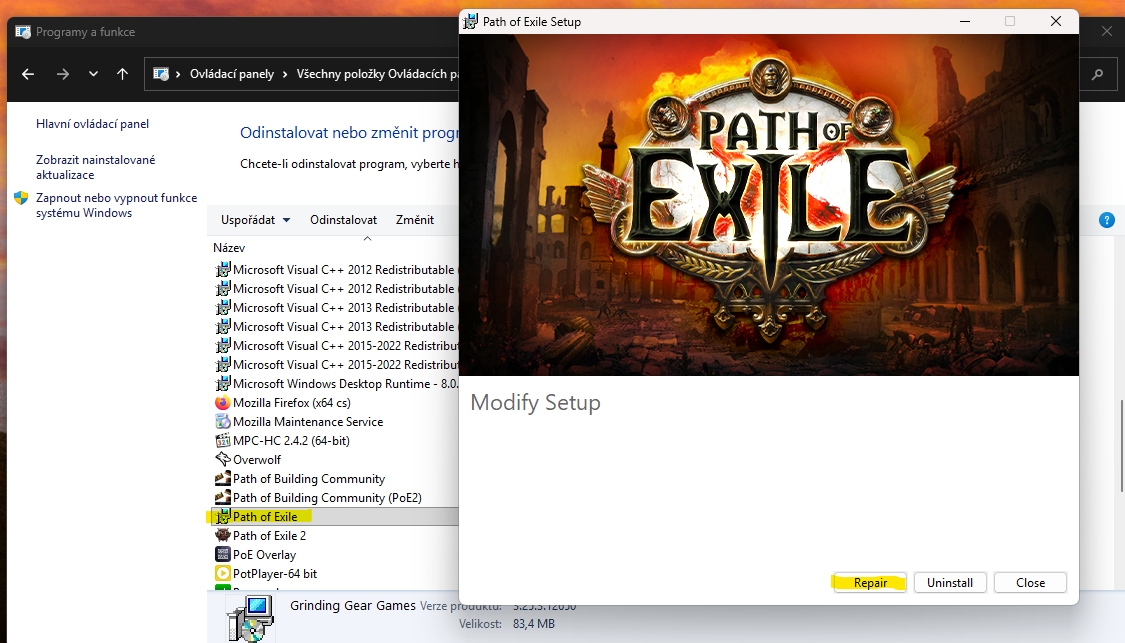
Task: Click the 83,4 MB size value
Action: 533,624
